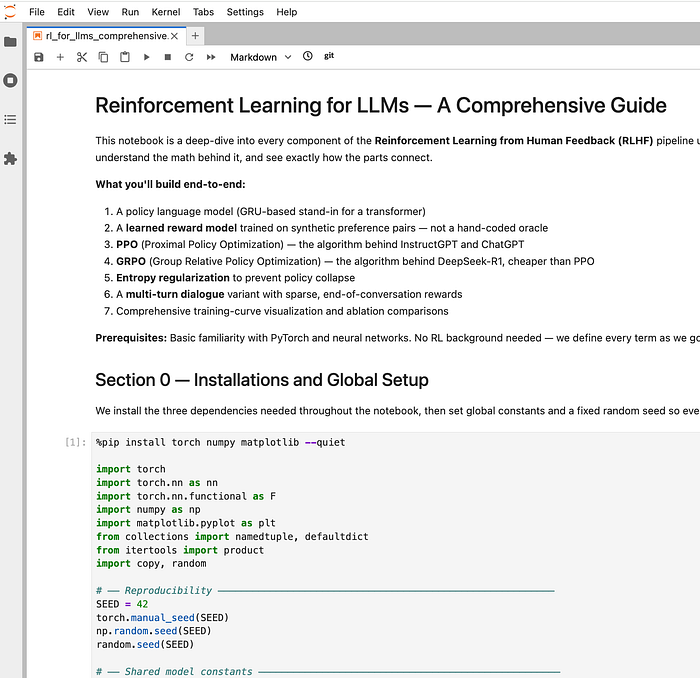Open the View menu
This screenshot has height=678, width=700.
click(98, 12)
